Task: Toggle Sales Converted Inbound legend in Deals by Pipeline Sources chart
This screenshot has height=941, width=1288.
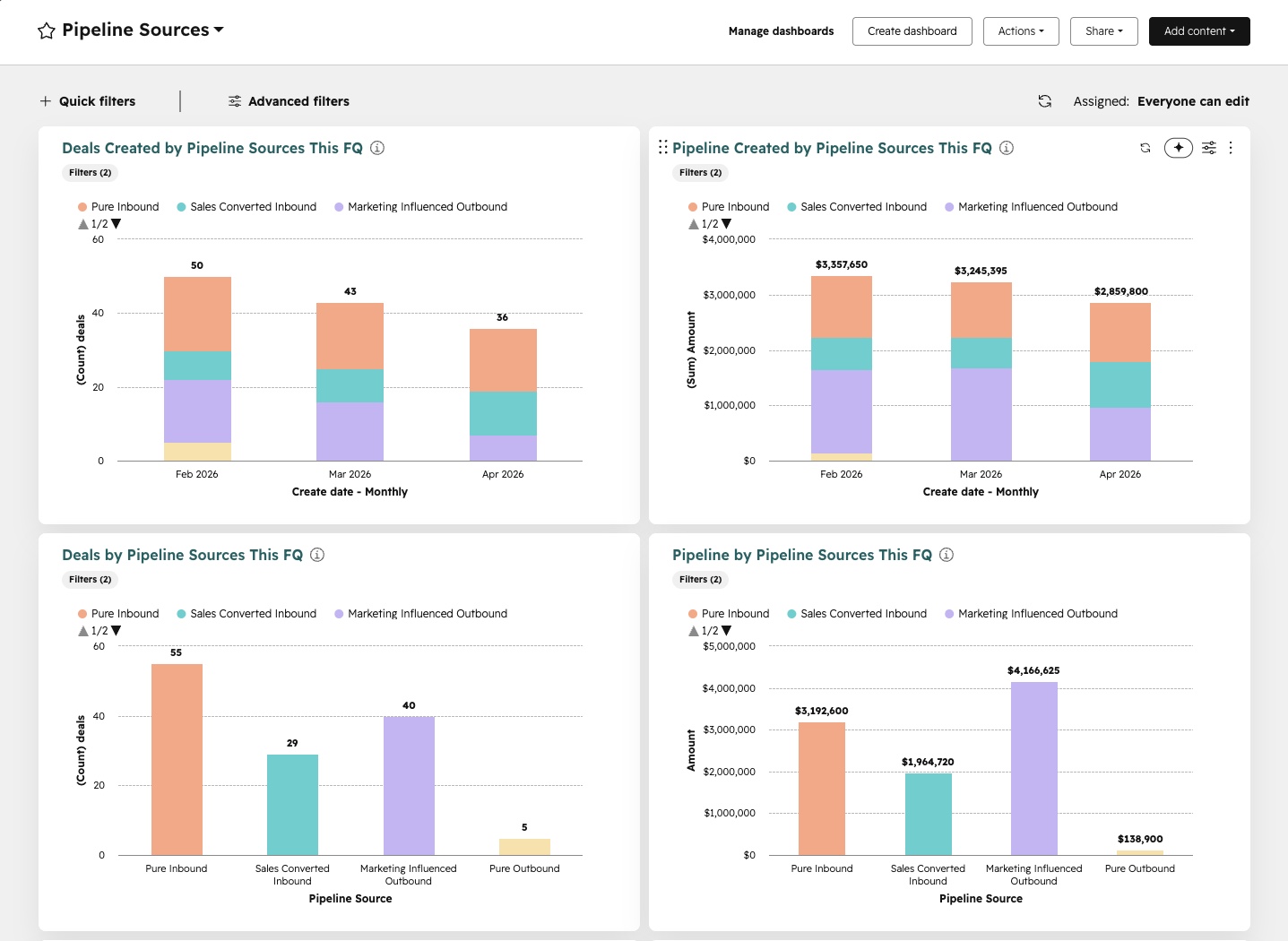Action: coord(246,614)
